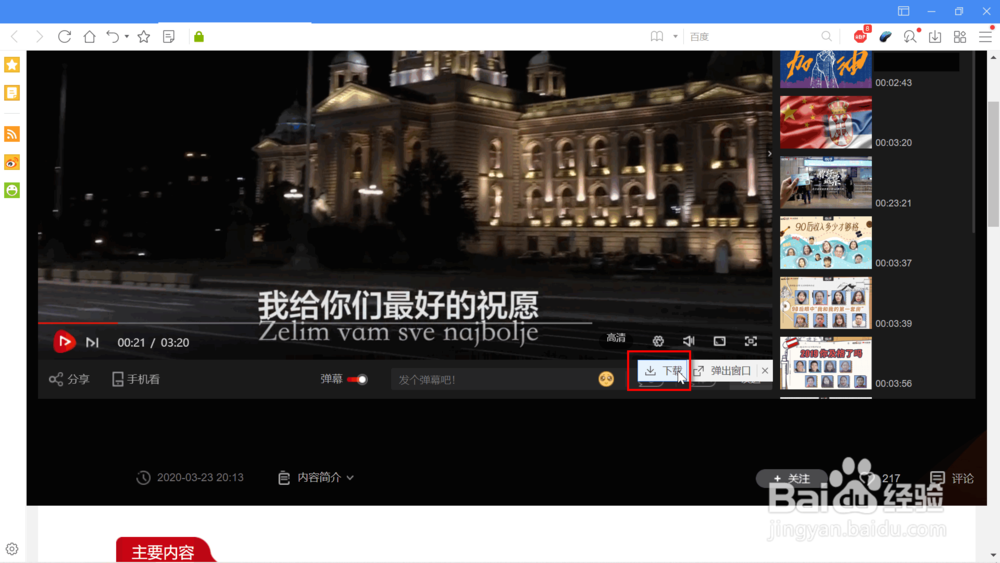The image size is (1000, 563).
Task: Open sidebar settings gear
Action: click(12, 549)
